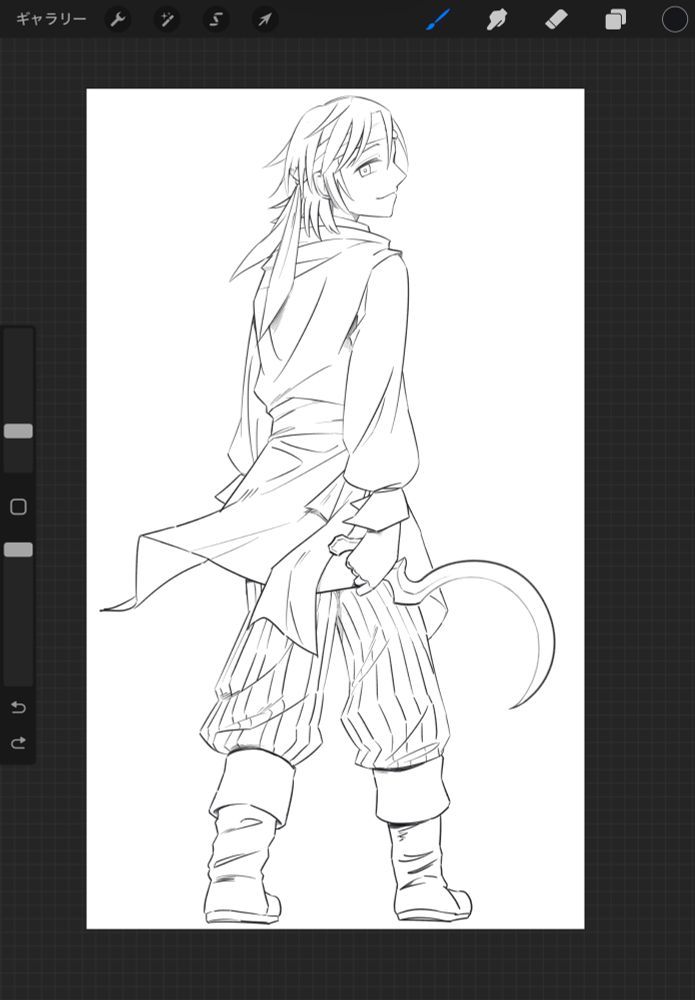Viewport: 695px width, 1000px height.
Task: Open the Layers panel
Action: tap(615, 20)
